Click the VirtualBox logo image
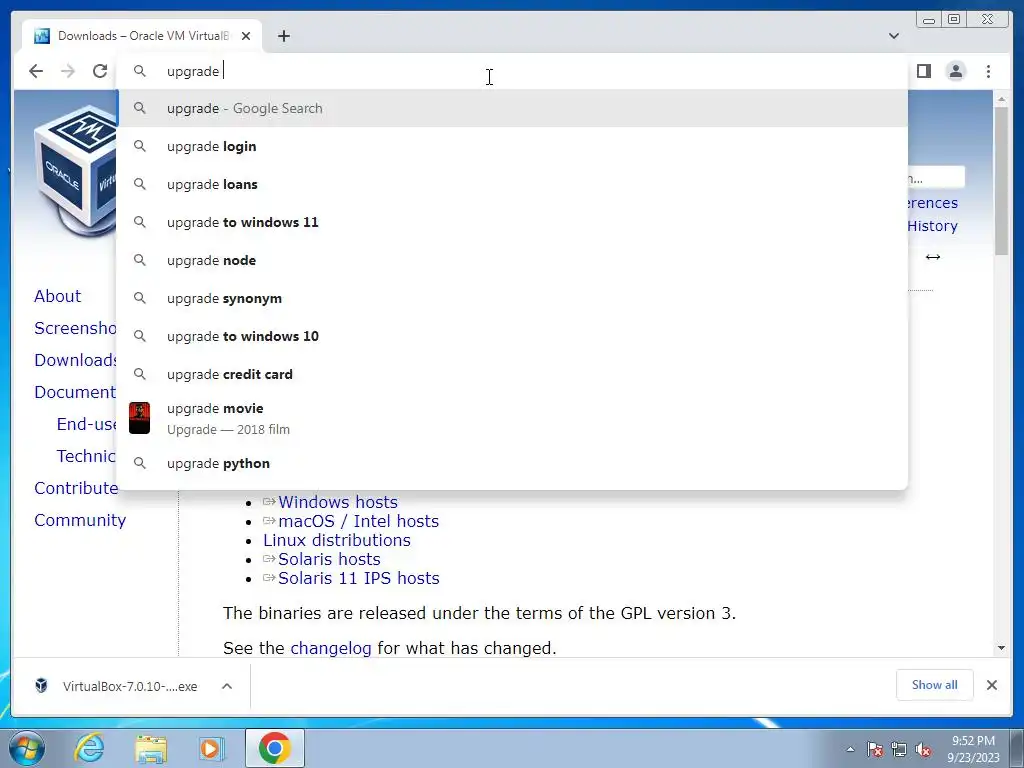This screenshot has width=1024, height=768. click(75, 171)
